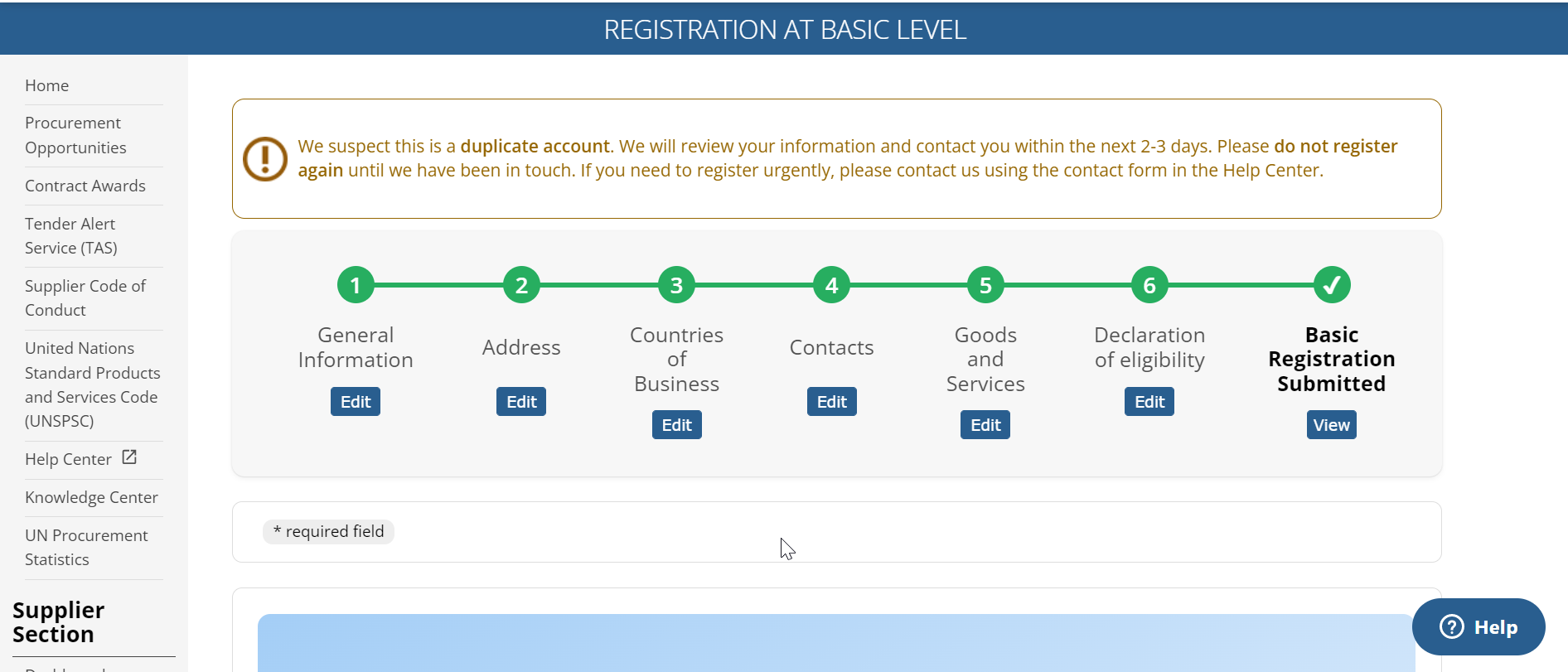Edit the Contacts step
Viewport: 1568px width, 672px height.
click(831, 402)
